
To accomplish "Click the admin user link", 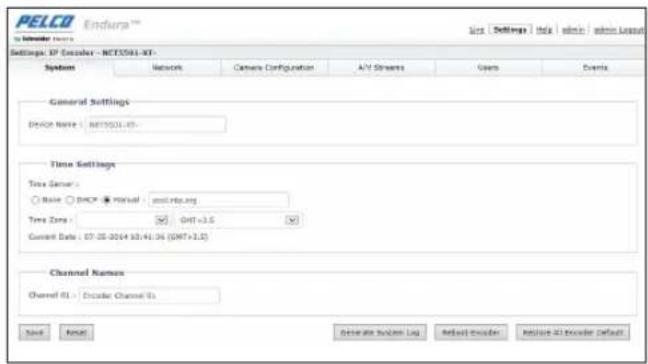I will tap(573, 30).
